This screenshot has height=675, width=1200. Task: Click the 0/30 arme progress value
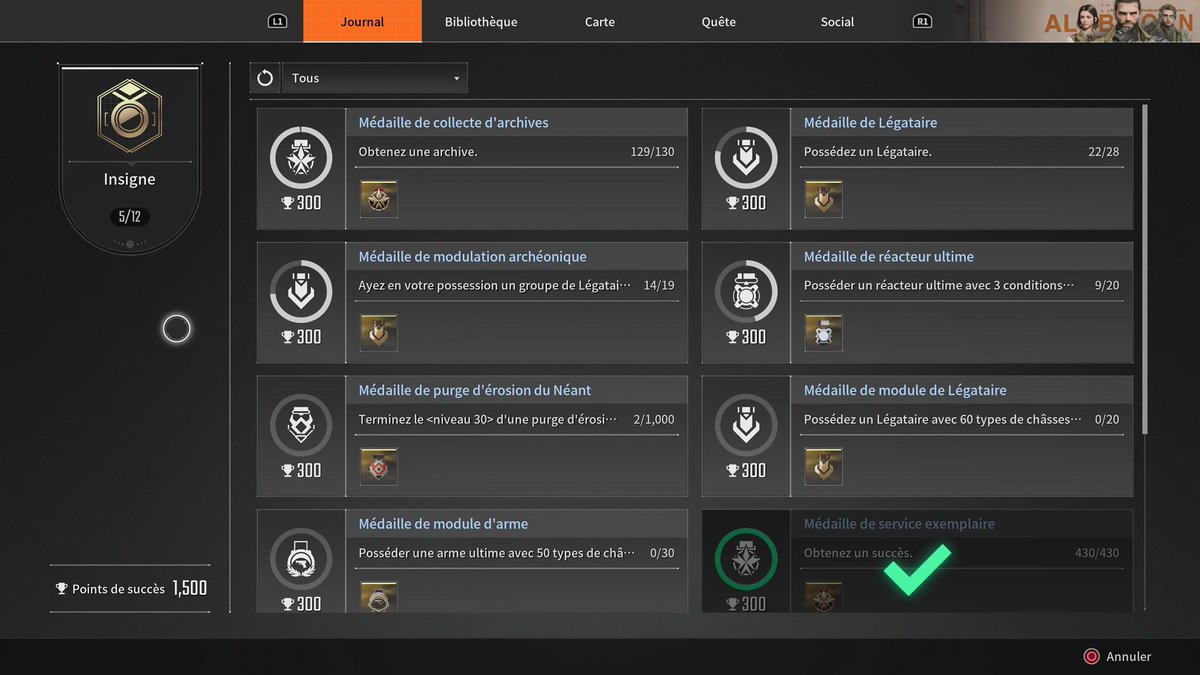(x=662, y=553)
